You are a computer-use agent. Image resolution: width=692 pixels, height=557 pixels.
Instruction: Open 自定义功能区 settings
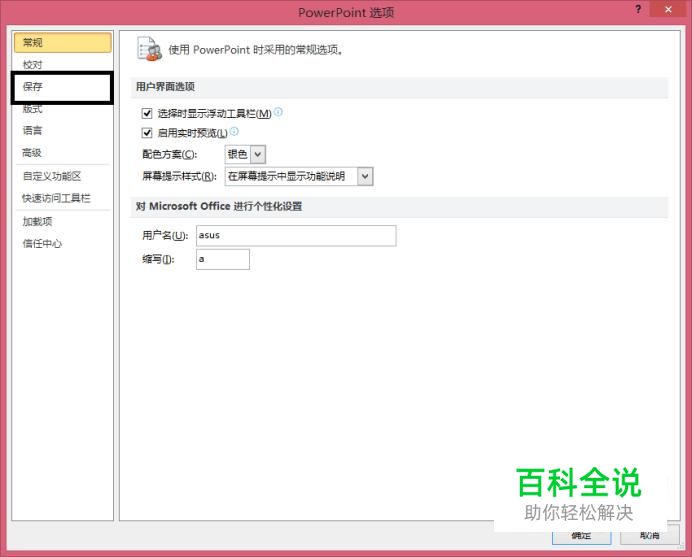click(63, 176)
